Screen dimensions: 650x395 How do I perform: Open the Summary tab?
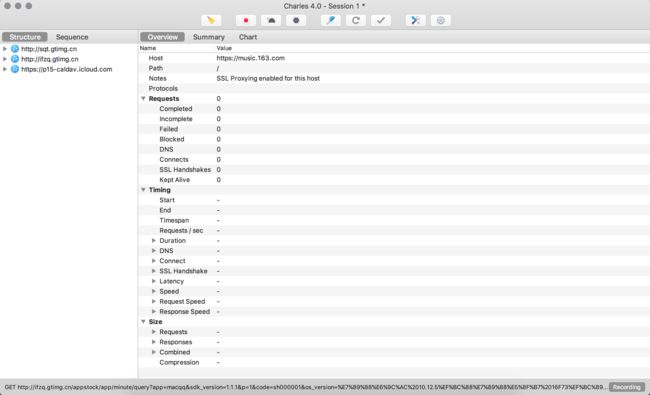click(209, 37)
